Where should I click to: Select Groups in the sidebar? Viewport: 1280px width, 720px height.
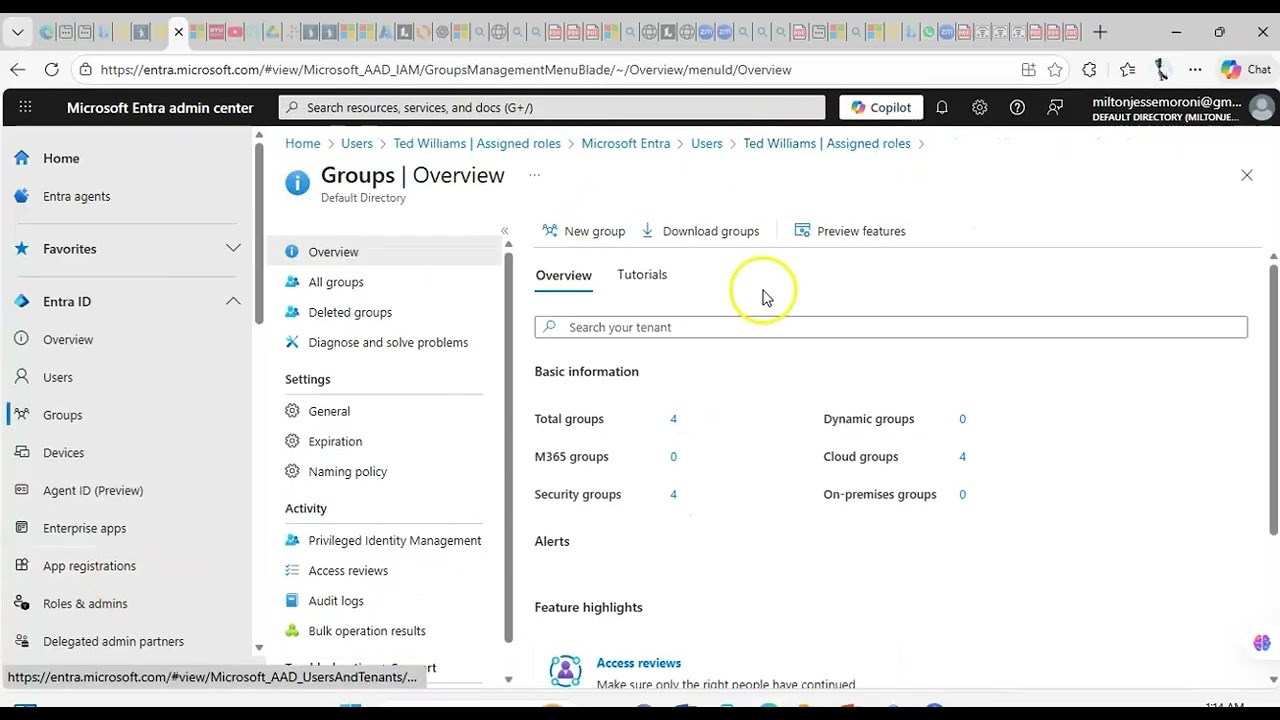click(63, 415)
